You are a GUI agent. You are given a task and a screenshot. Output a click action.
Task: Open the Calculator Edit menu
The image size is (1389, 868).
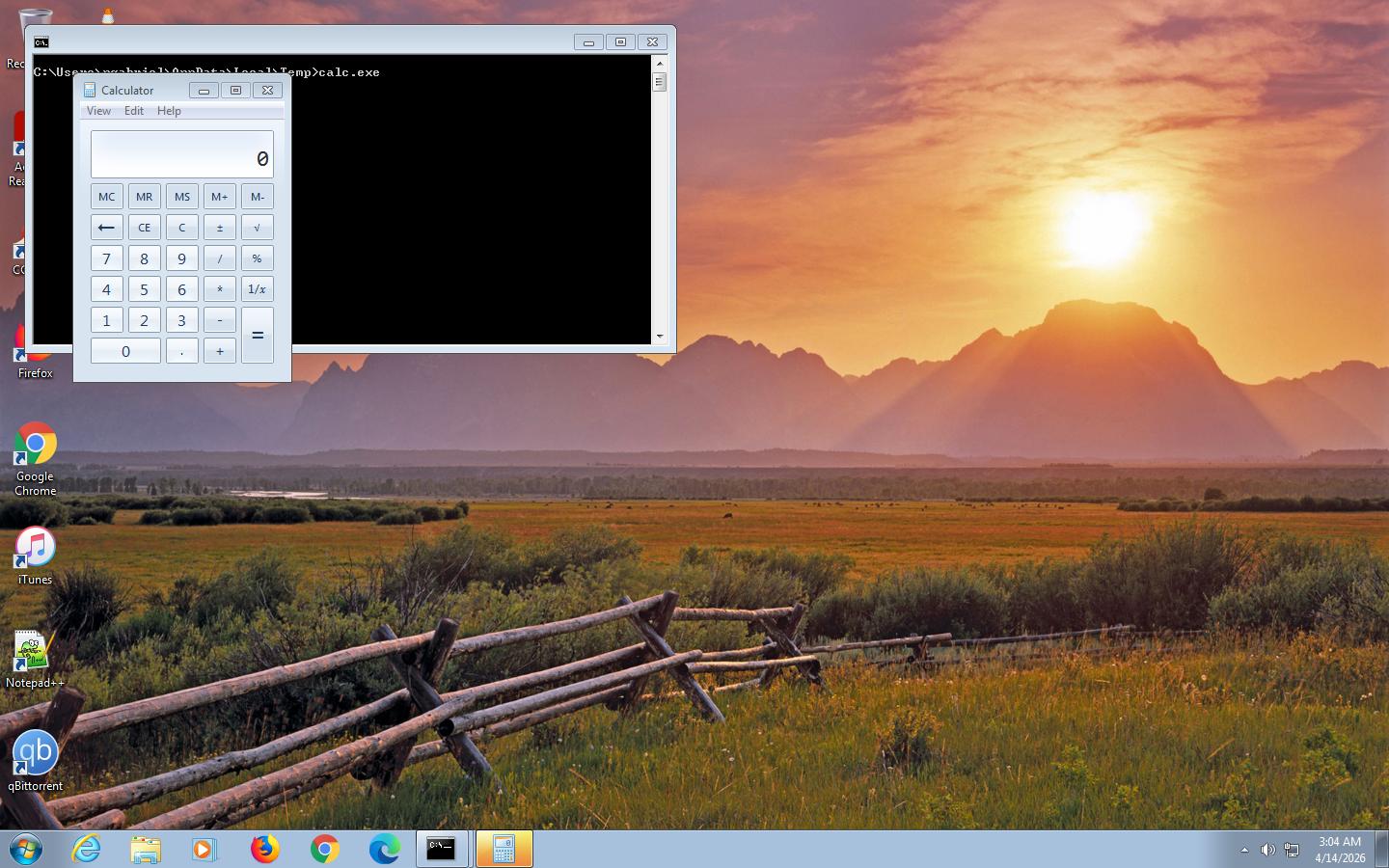134,111
